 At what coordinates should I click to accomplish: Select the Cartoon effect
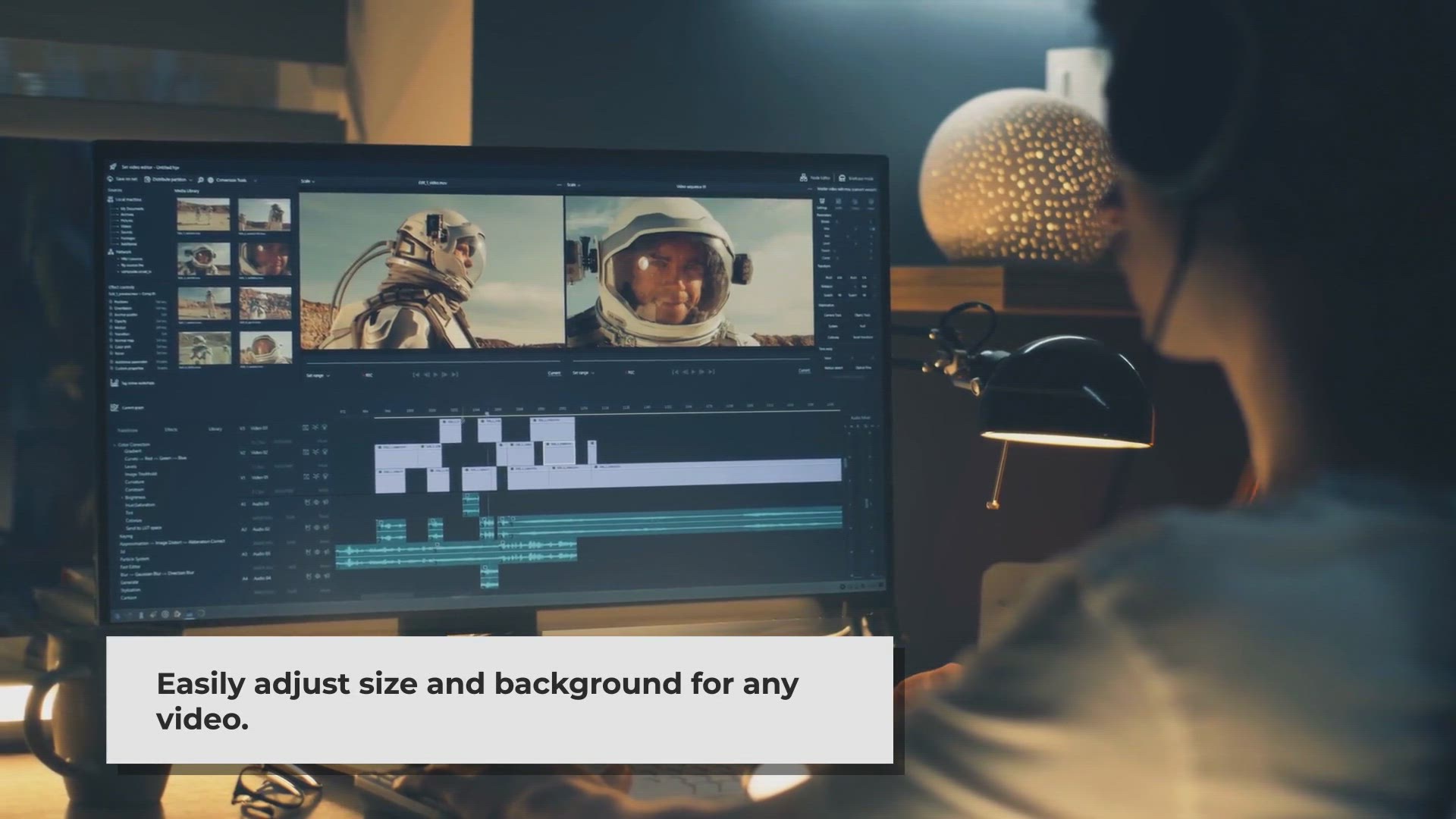128,598
